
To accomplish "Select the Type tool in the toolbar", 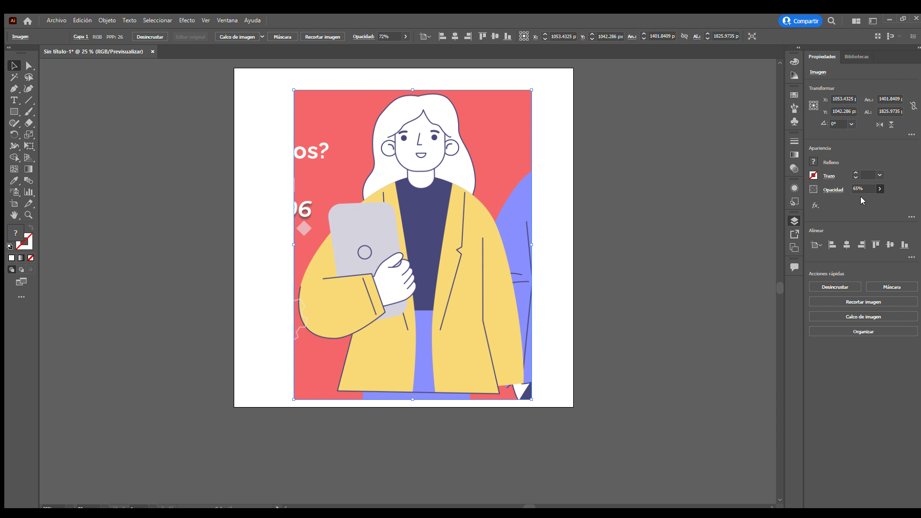I will 14,100.
